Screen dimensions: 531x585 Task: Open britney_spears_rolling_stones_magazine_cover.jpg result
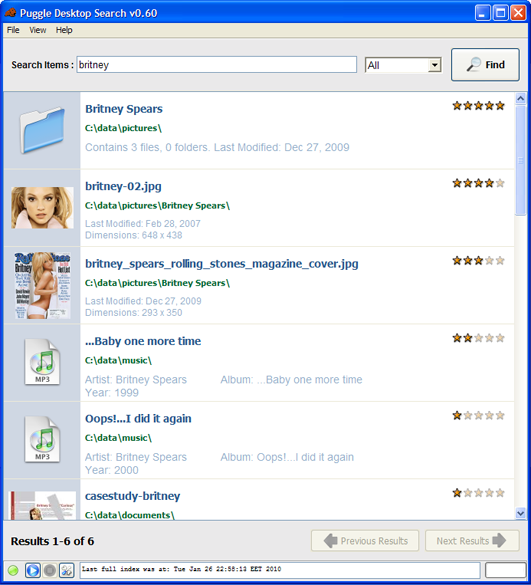pyautogui.click(x=222, y=264)
